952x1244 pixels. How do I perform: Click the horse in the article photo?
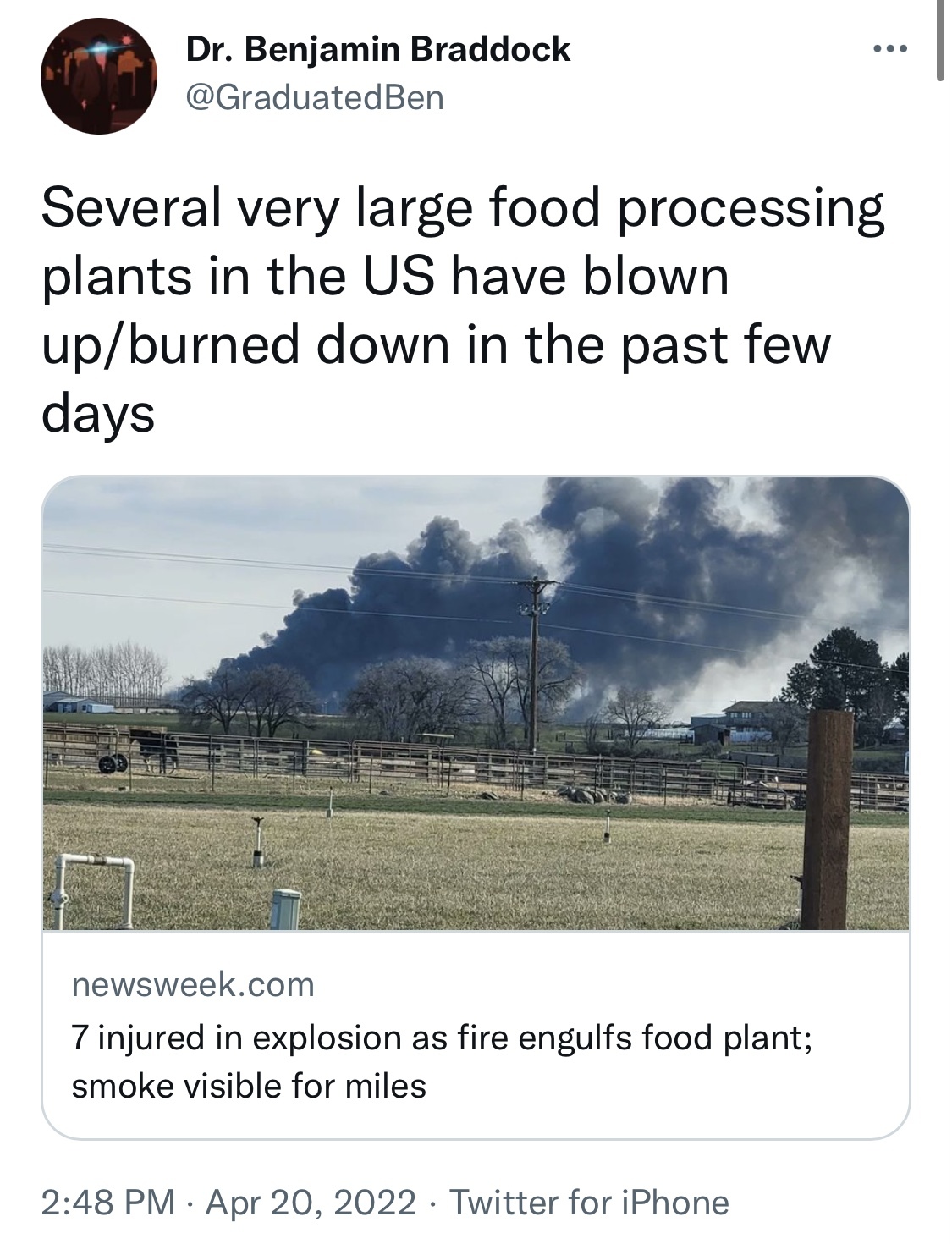[x=155, y=747]
